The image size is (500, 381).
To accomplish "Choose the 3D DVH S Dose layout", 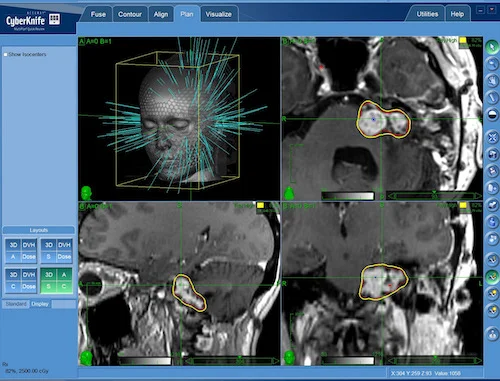I will [56, 251].
